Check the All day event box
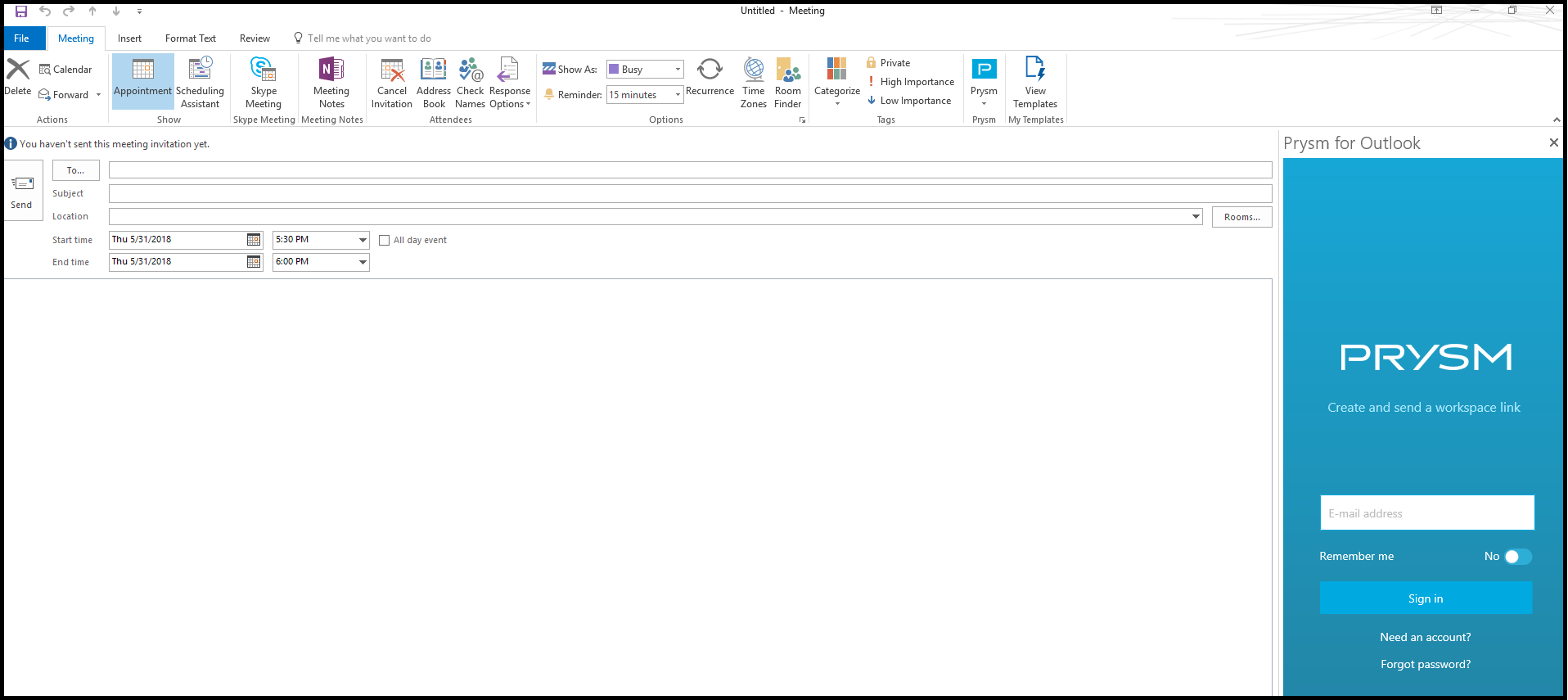Viewport: 1568px width, 700px height. tap(384, 241)
